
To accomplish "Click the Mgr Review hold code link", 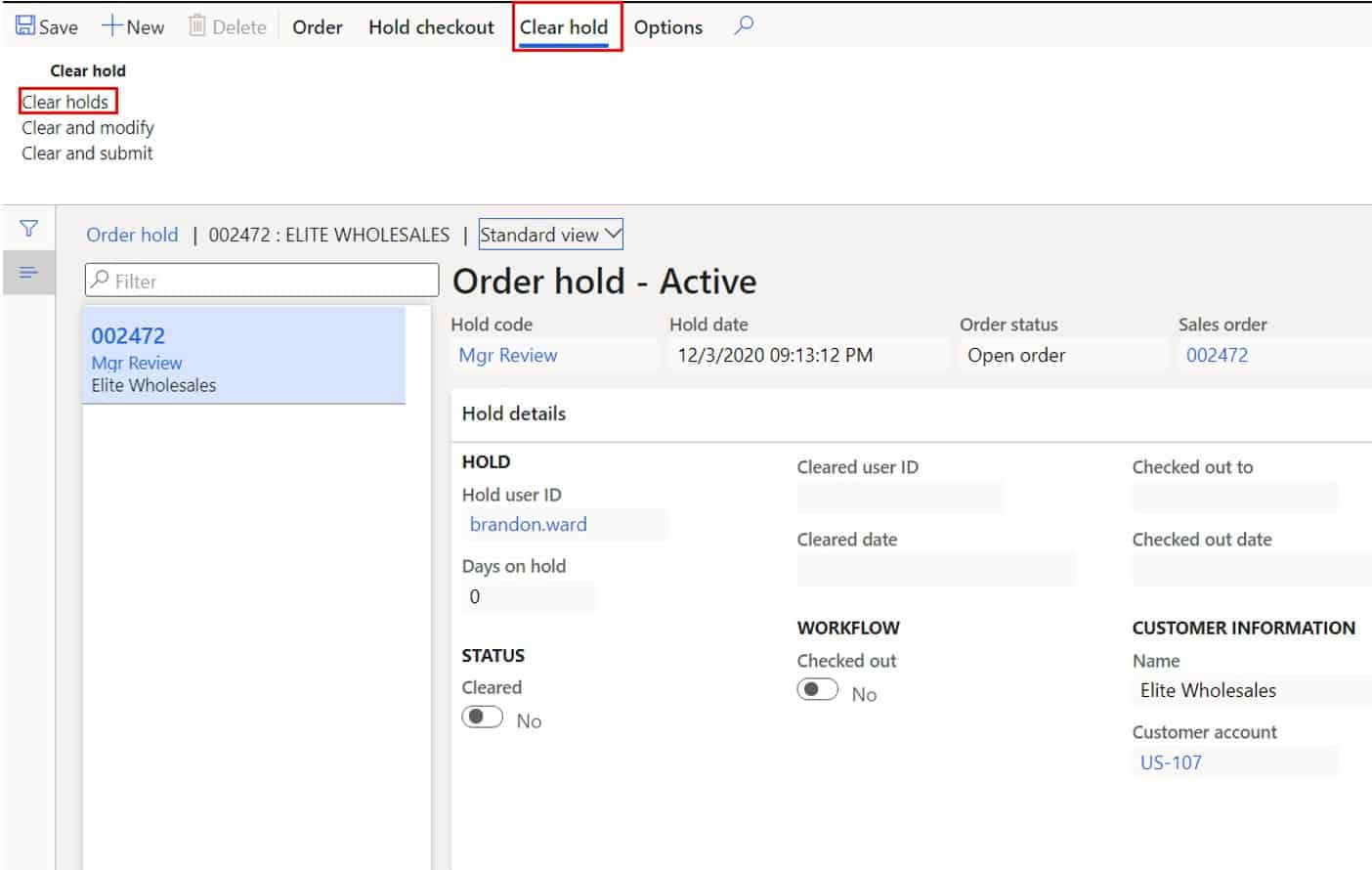I will pyautogui.click(x=507, y=355).
